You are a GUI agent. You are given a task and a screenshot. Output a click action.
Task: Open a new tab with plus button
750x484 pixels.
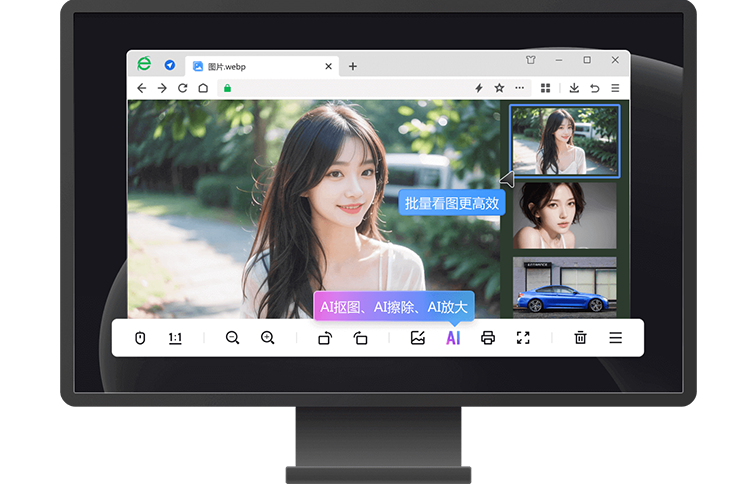353,66
